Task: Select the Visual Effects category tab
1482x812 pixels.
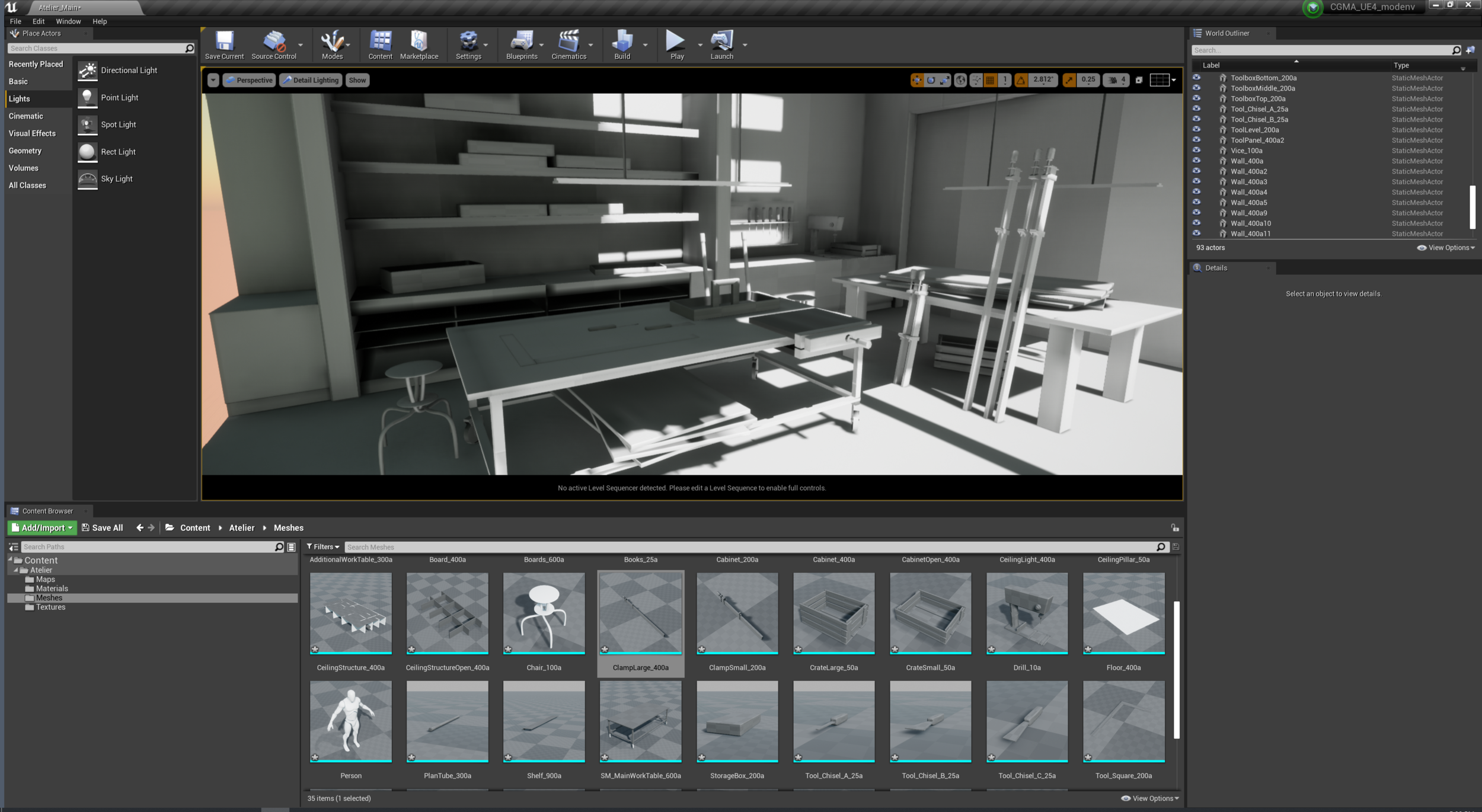Action: coord(32,133)
